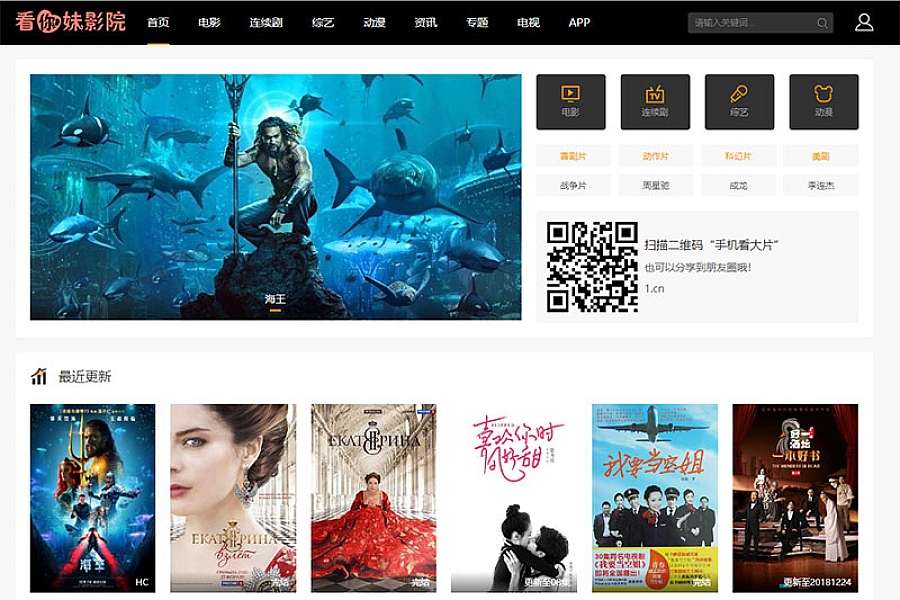Select the 科幻片 genre tag
The width and height of the screenshot is (900, 600).
[738, 156]
